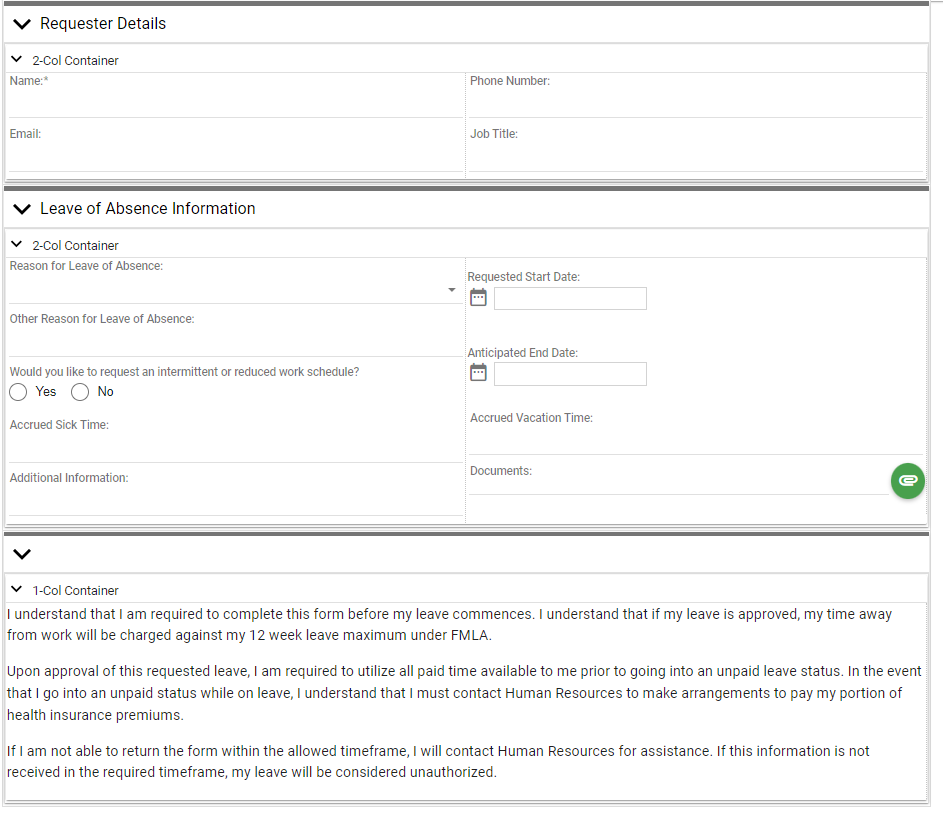
Task: Collapse the Requester Details section
Action: [x=22, y=24]
